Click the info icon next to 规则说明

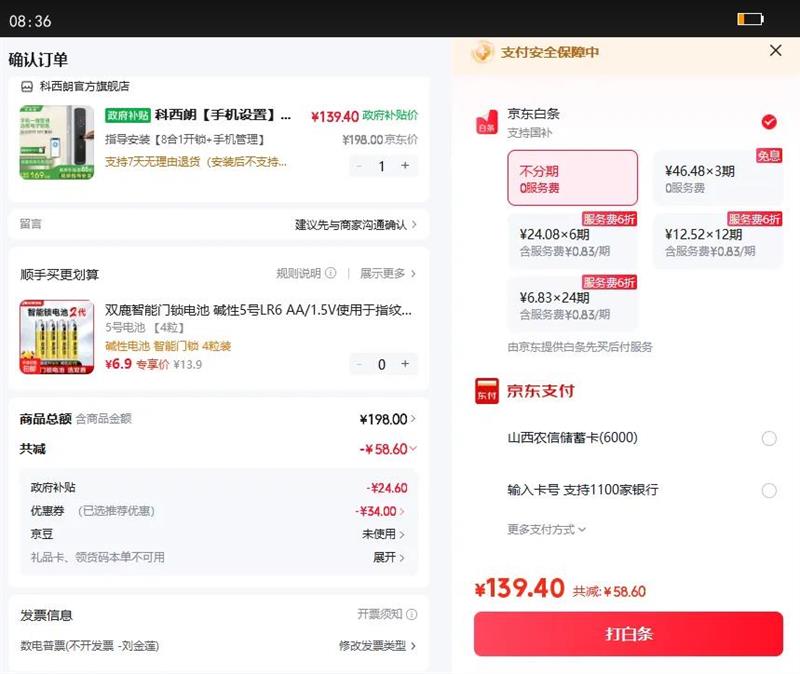click(331, 274)
